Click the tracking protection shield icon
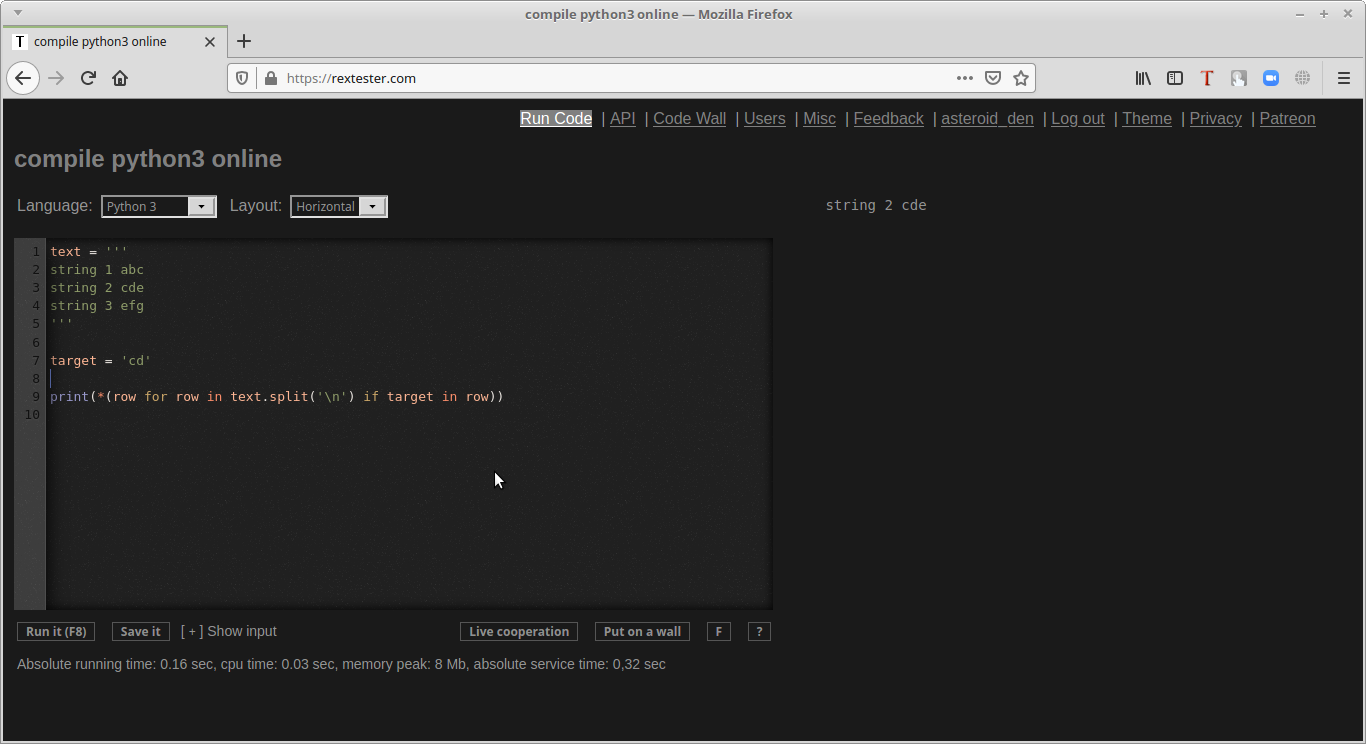 click(242, 78)
